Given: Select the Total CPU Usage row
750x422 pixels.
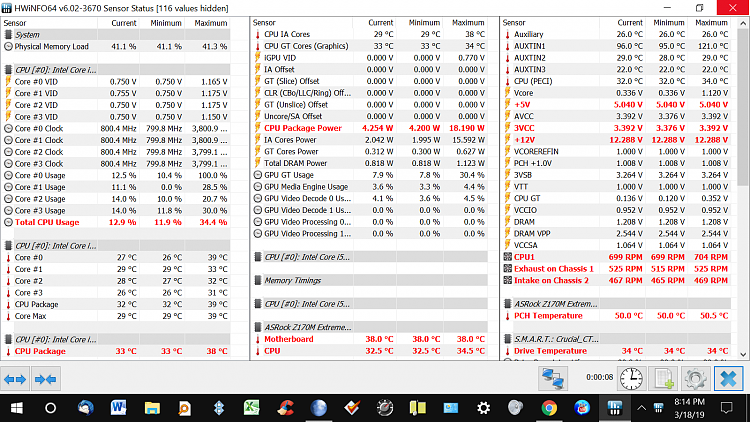Looking at the screenshot, I should [116, 222].
